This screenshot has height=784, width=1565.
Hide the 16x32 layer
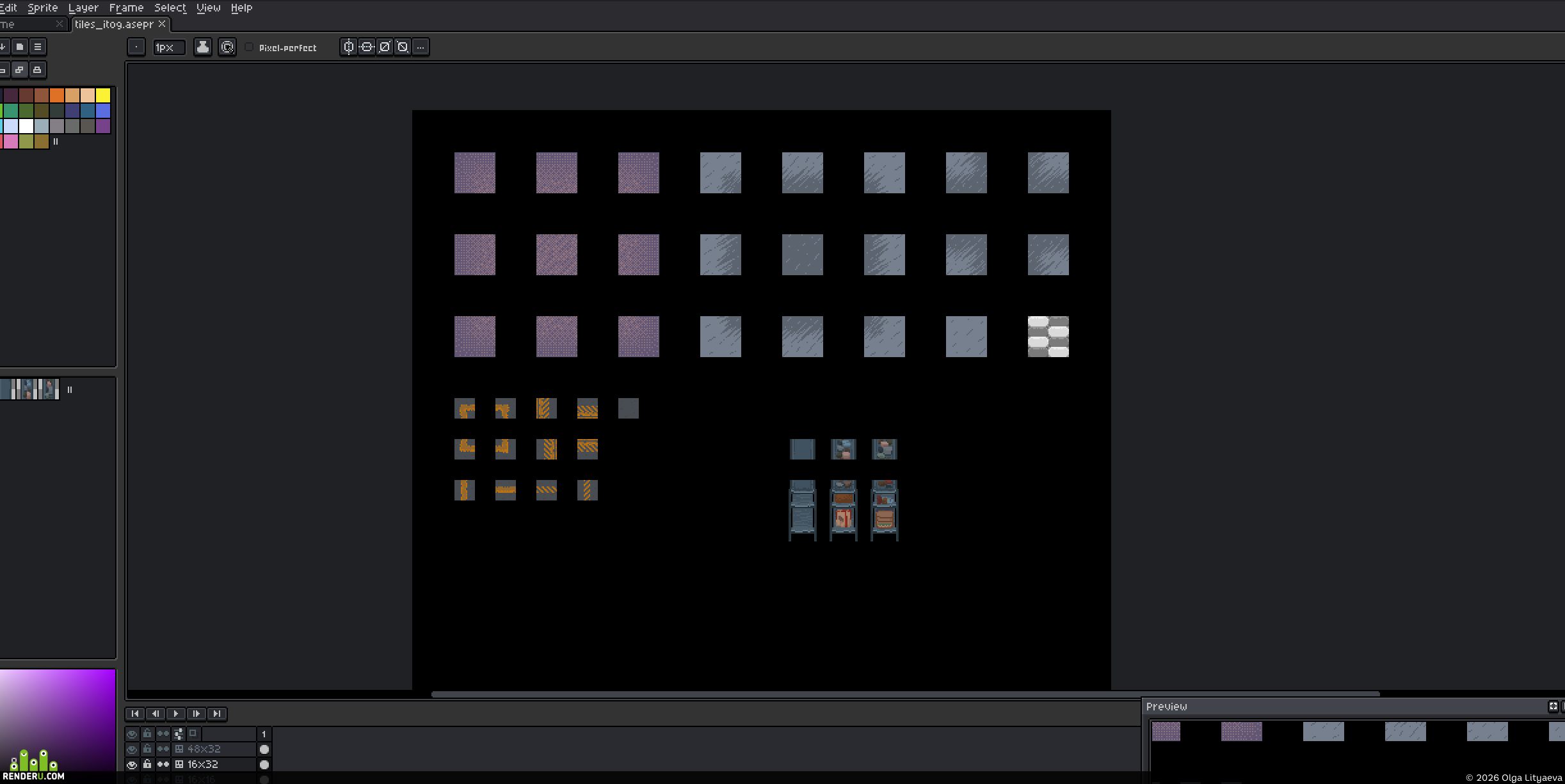132,765
